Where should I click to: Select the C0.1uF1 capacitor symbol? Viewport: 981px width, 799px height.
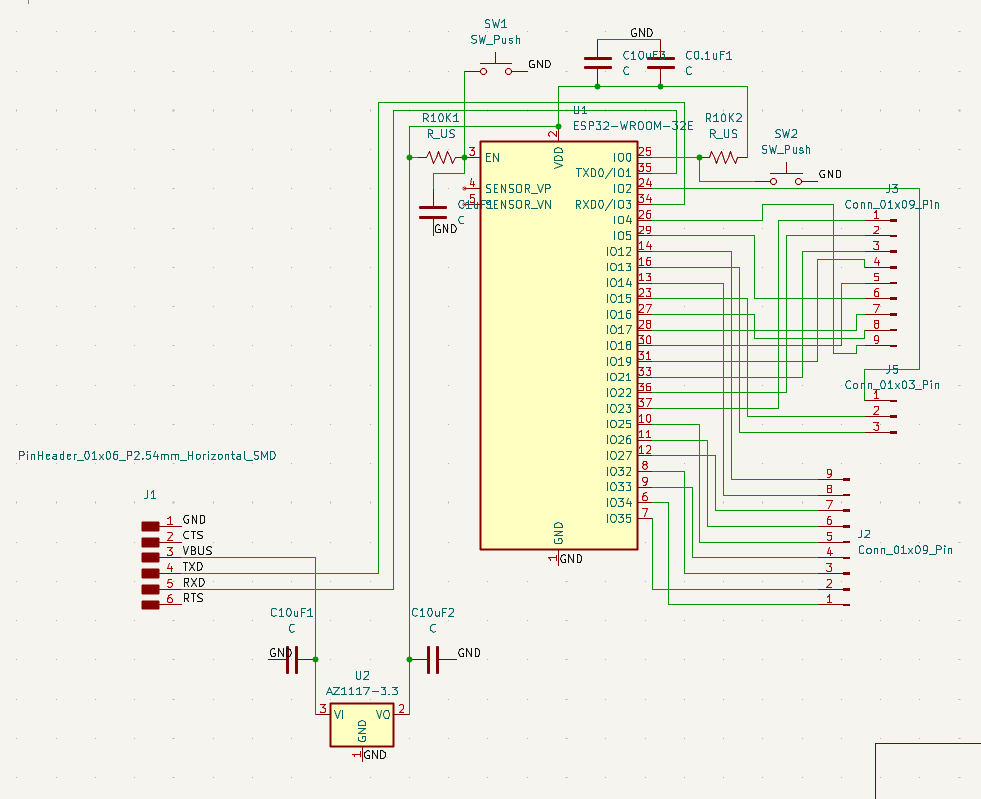click(x=660, y=62)
